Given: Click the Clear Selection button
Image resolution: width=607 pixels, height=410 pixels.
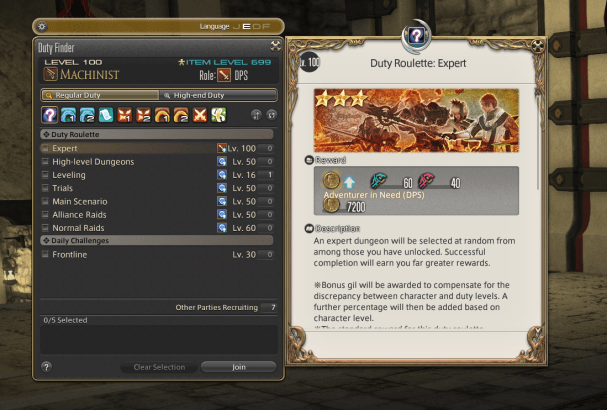Looking at the screenshot, I should click(159, 367).
